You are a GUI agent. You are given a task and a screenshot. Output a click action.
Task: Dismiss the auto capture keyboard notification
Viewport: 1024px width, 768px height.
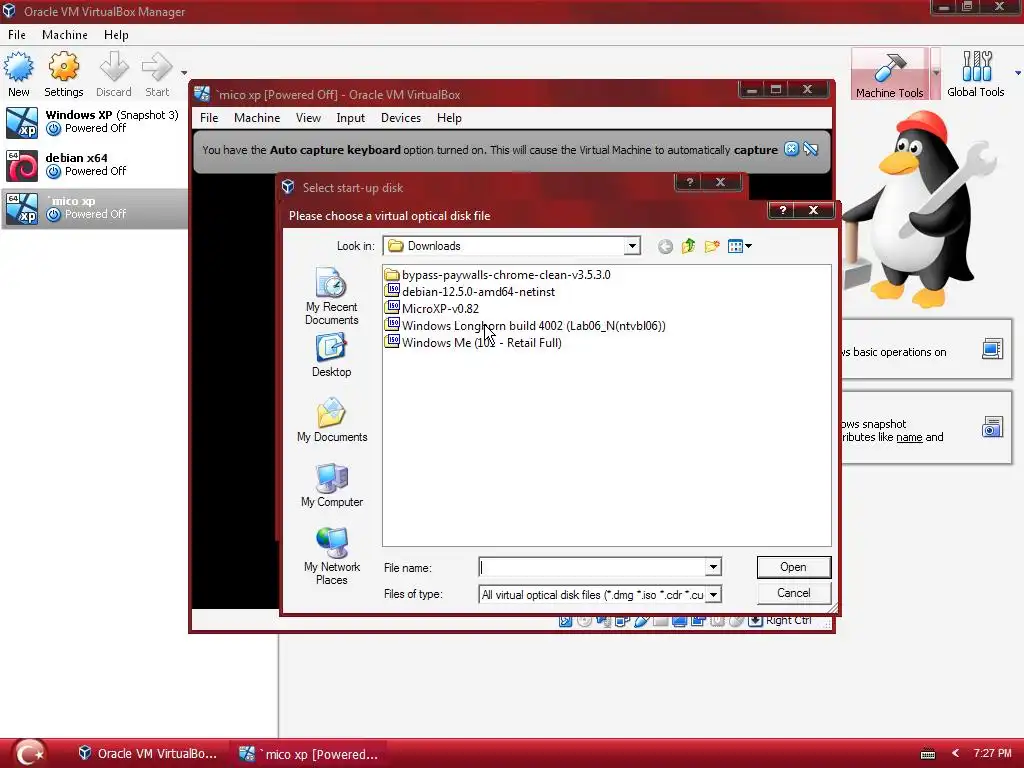(x=791, y=149)
